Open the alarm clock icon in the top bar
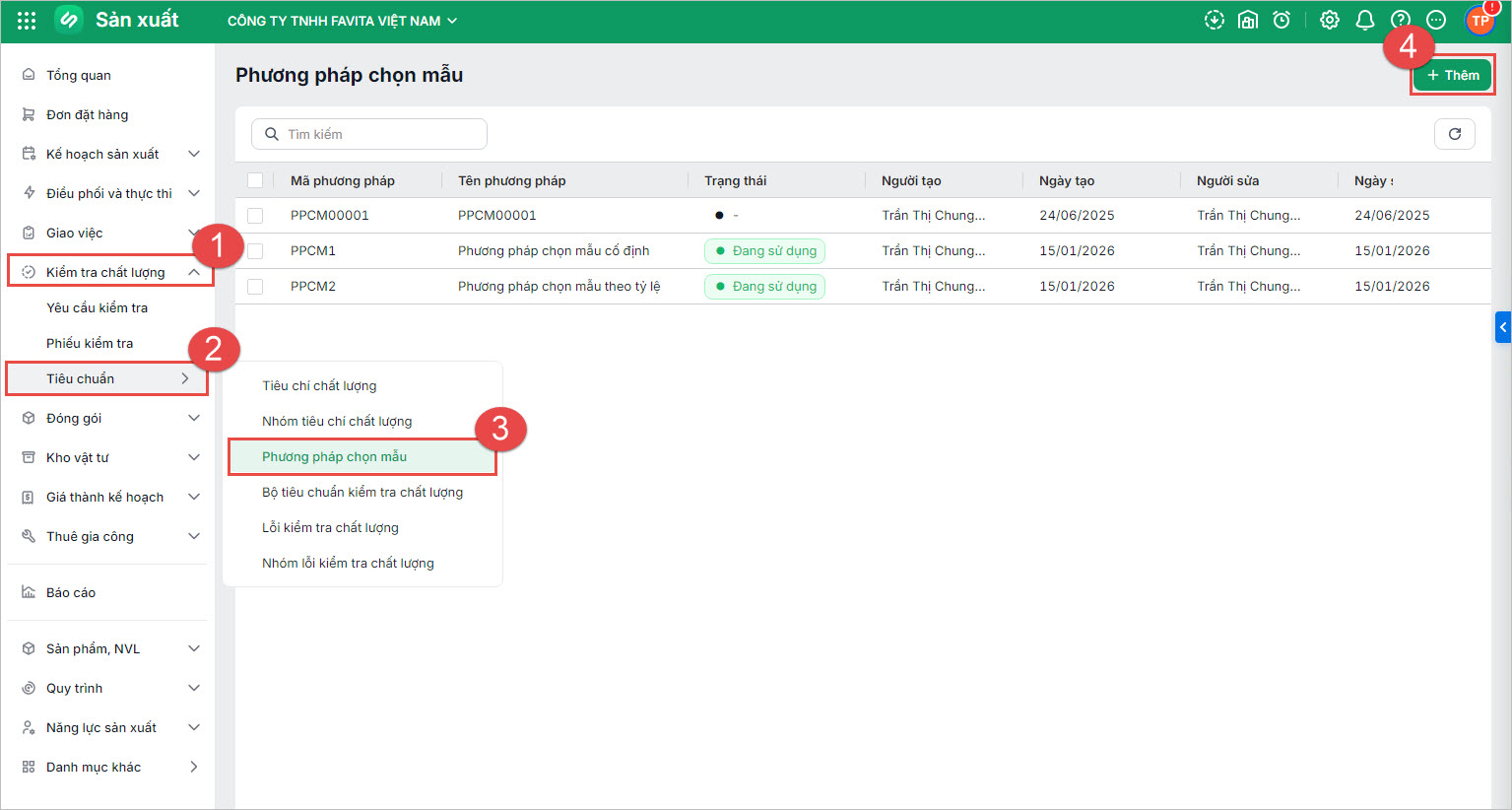The height and width of the screenshot is (810, 1512). pyautogui.click(x=1282, y=20)
